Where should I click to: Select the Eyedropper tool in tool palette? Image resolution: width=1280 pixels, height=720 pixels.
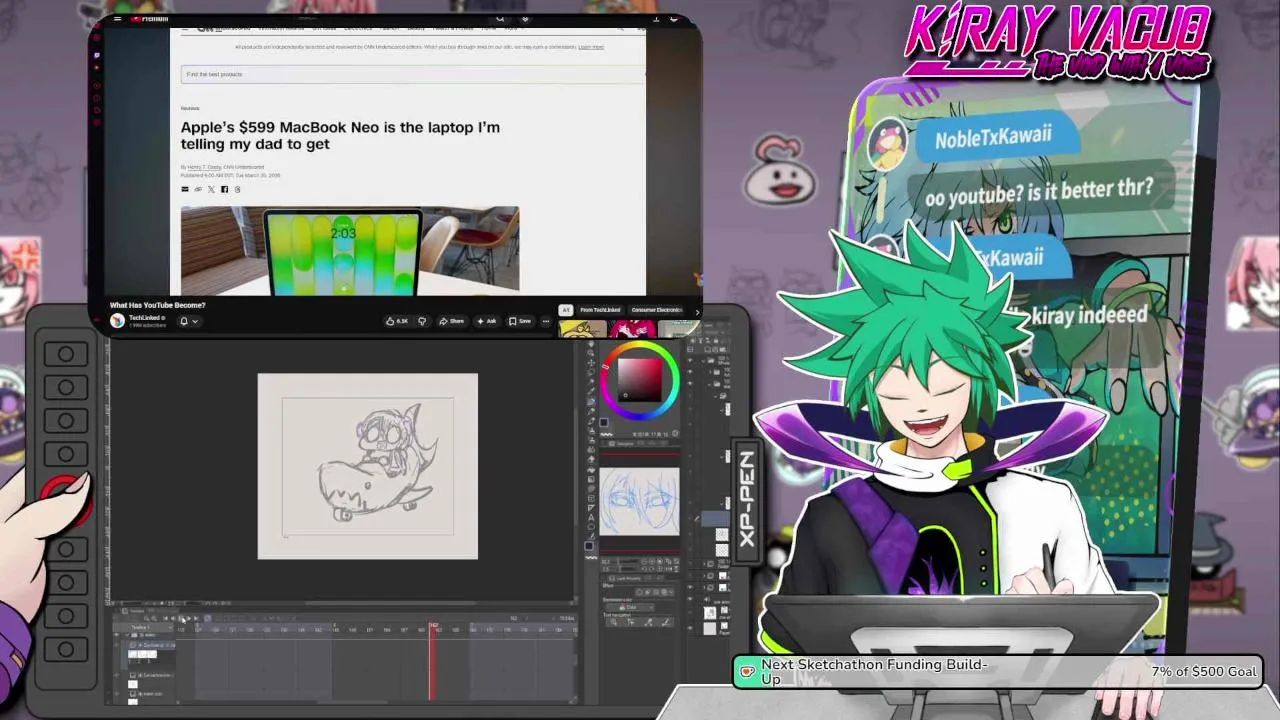[x=591, y=391]
